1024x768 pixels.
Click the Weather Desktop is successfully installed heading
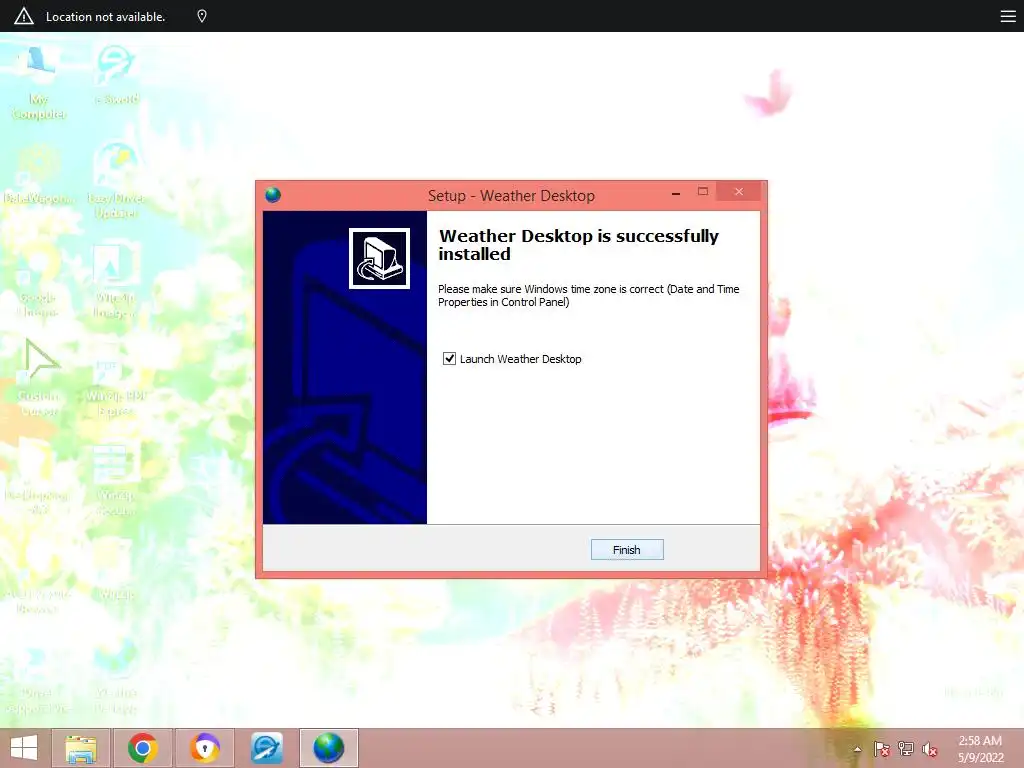click(x=578, y=245)
